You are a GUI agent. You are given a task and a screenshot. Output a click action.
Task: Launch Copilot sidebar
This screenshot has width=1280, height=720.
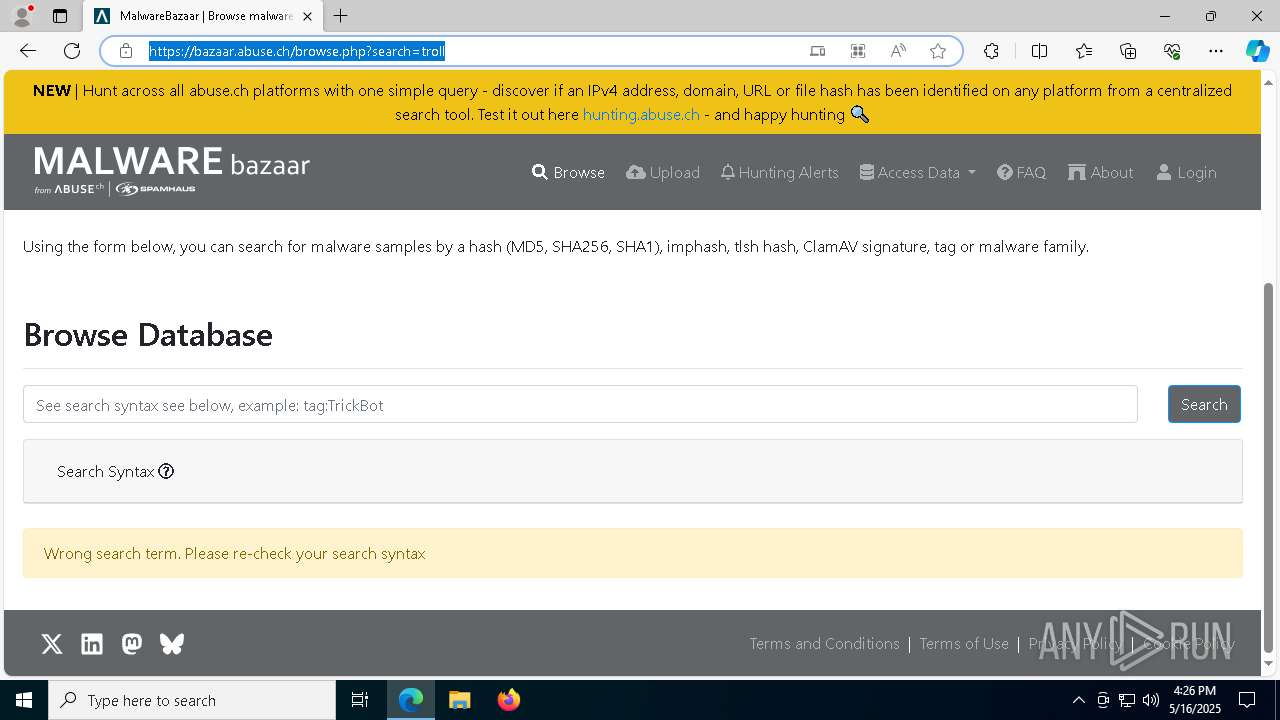pyautogui.click(x=1257, y=51)
